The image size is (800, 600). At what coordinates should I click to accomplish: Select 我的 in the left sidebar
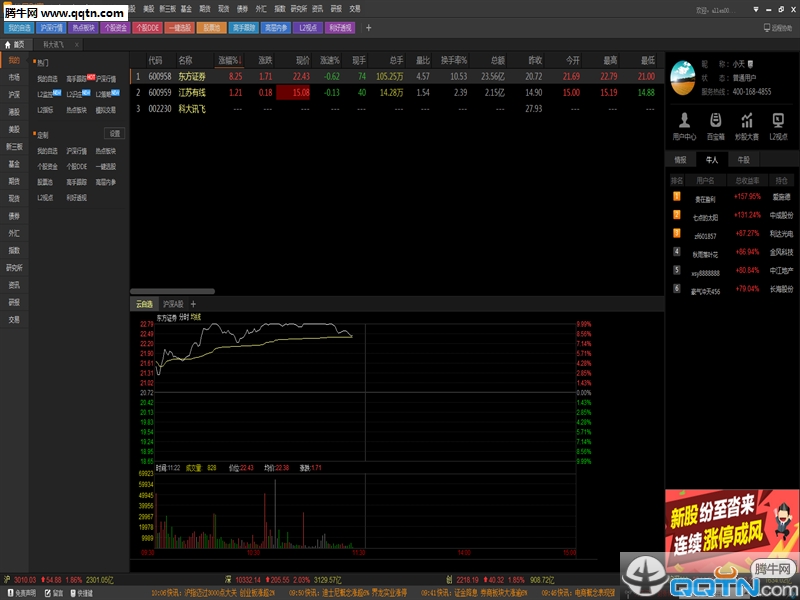[14, 60]
